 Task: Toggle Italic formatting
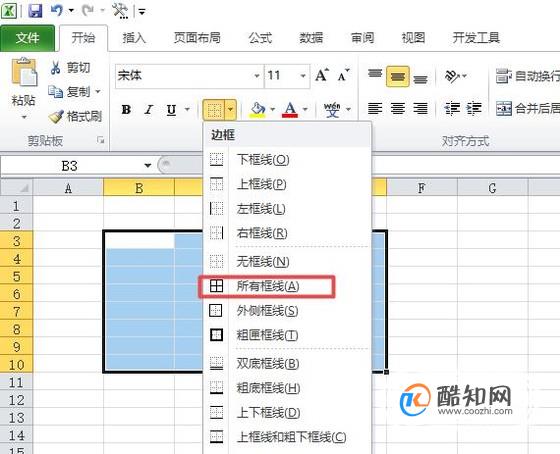149,109
